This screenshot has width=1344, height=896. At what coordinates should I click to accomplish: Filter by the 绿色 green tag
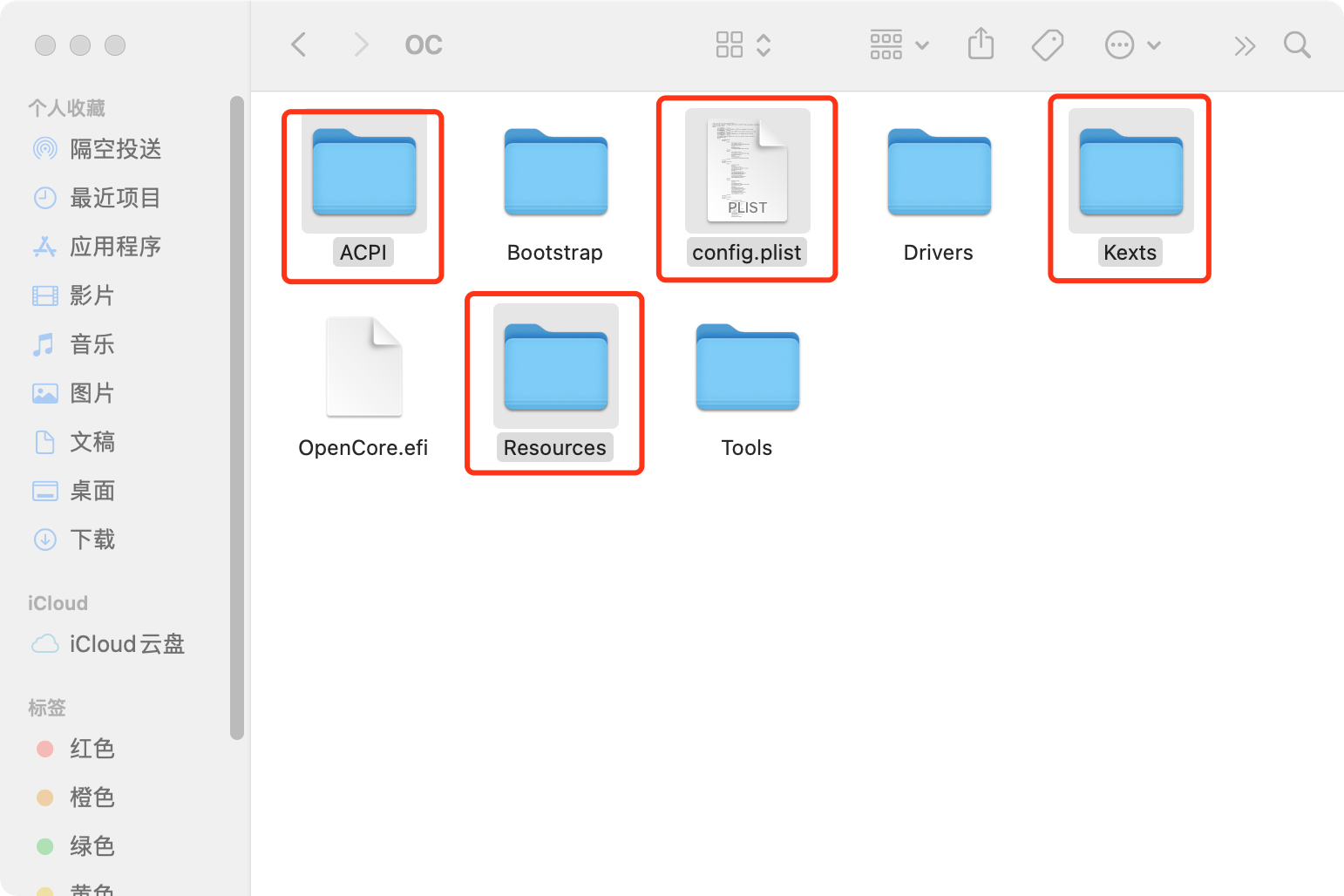(x=92, y=846)
